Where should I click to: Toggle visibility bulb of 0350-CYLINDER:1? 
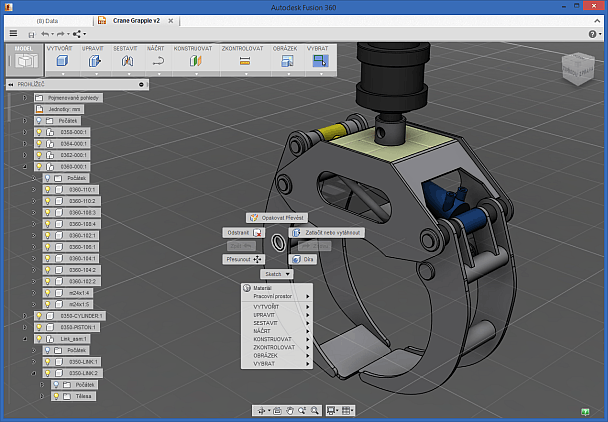39,316
